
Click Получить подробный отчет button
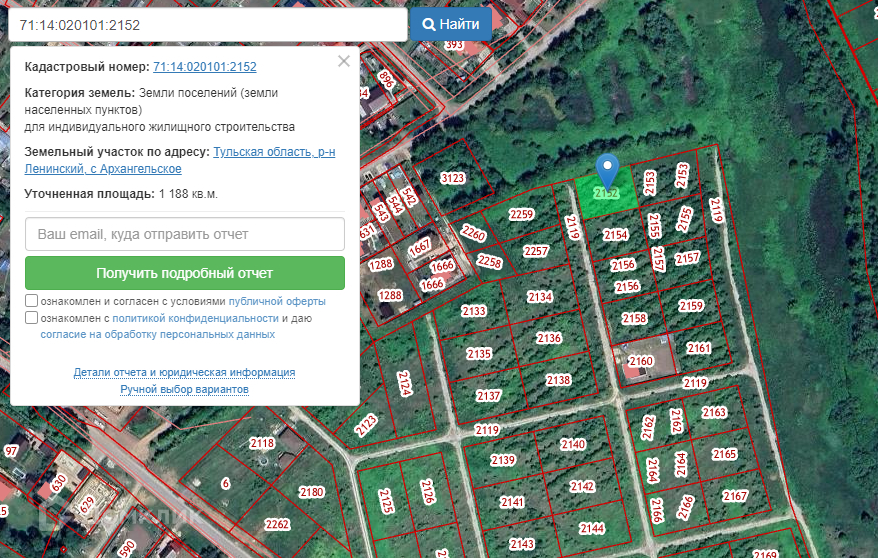tap(185, 273)
